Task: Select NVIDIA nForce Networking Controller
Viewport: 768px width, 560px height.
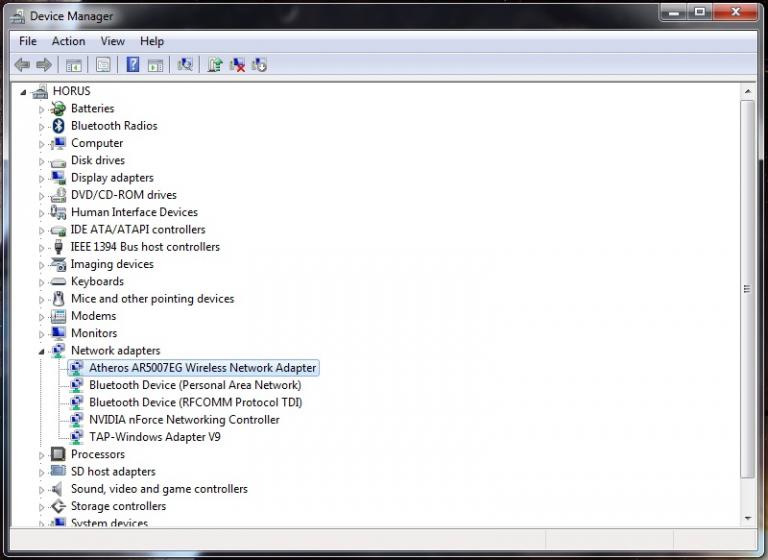Action: [184, 420]
